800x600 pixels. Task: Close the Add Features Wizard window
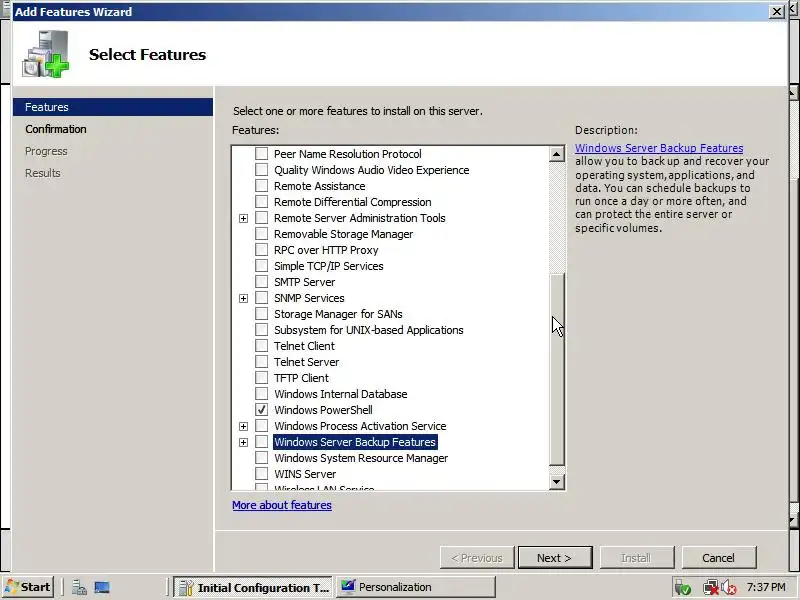[777, 11]
